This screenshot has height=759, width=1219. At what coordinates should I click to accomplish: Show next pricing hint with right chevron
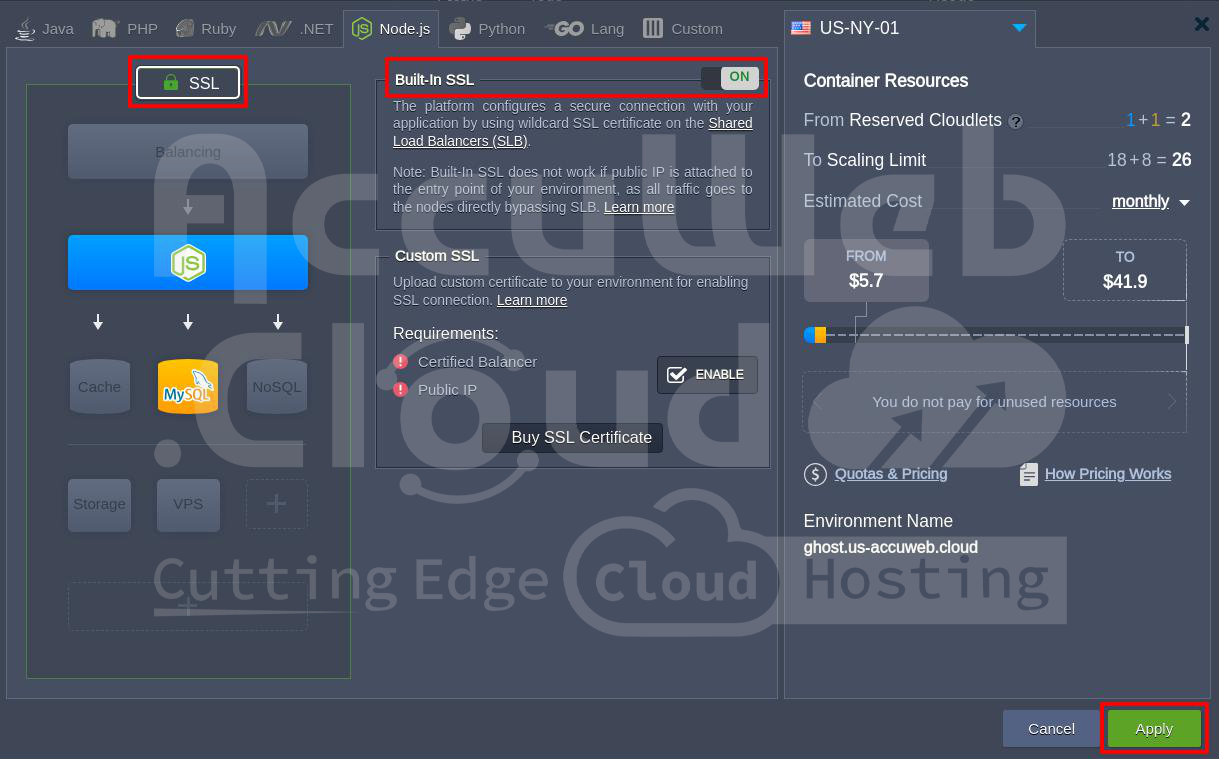tap(1172, 402)
